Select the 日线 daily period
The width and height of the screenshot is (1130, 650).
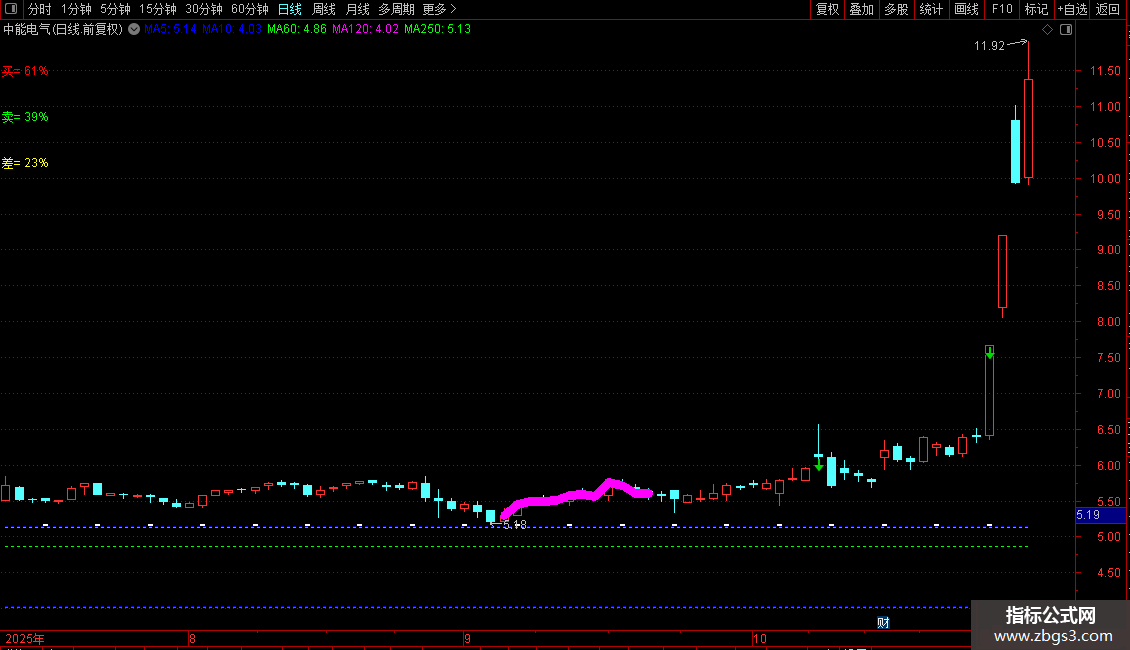[x=290, y=9]
